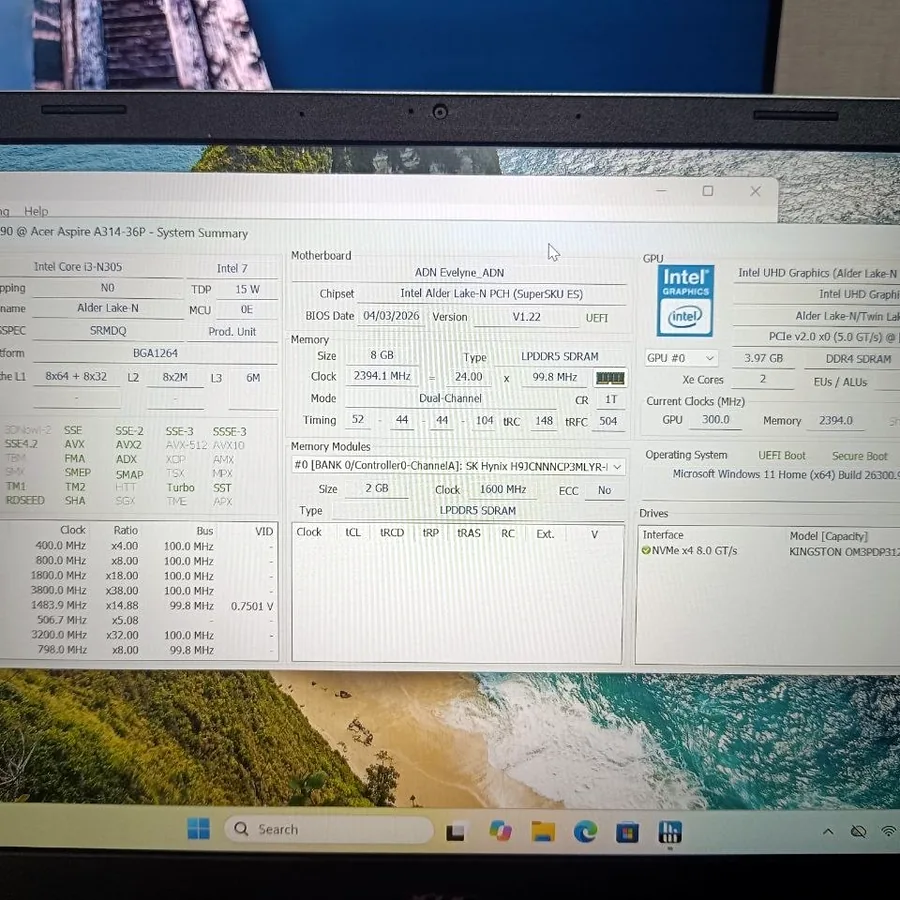This screenshot has height=900, width=900.
Task: Click the TDP 15 W value
Action: click(247, 289)
